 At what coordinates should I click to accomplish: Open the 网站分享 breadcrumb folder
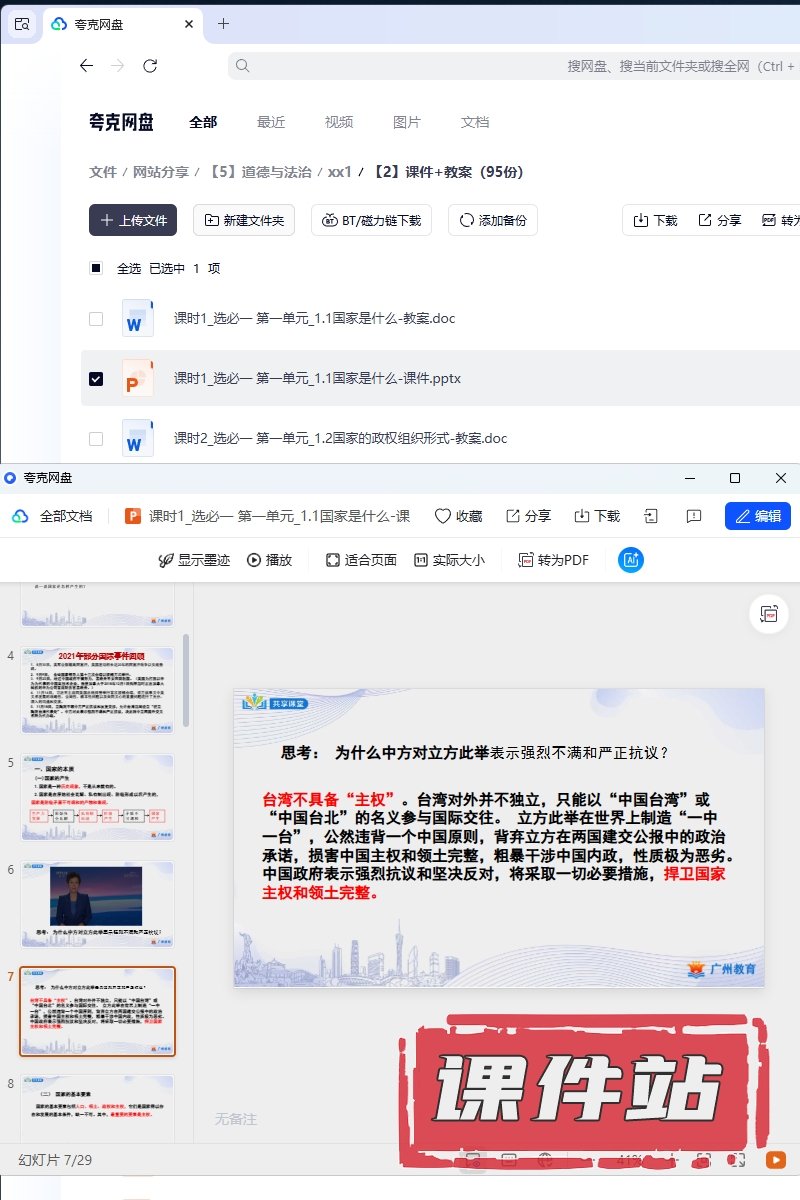[161, 172]
